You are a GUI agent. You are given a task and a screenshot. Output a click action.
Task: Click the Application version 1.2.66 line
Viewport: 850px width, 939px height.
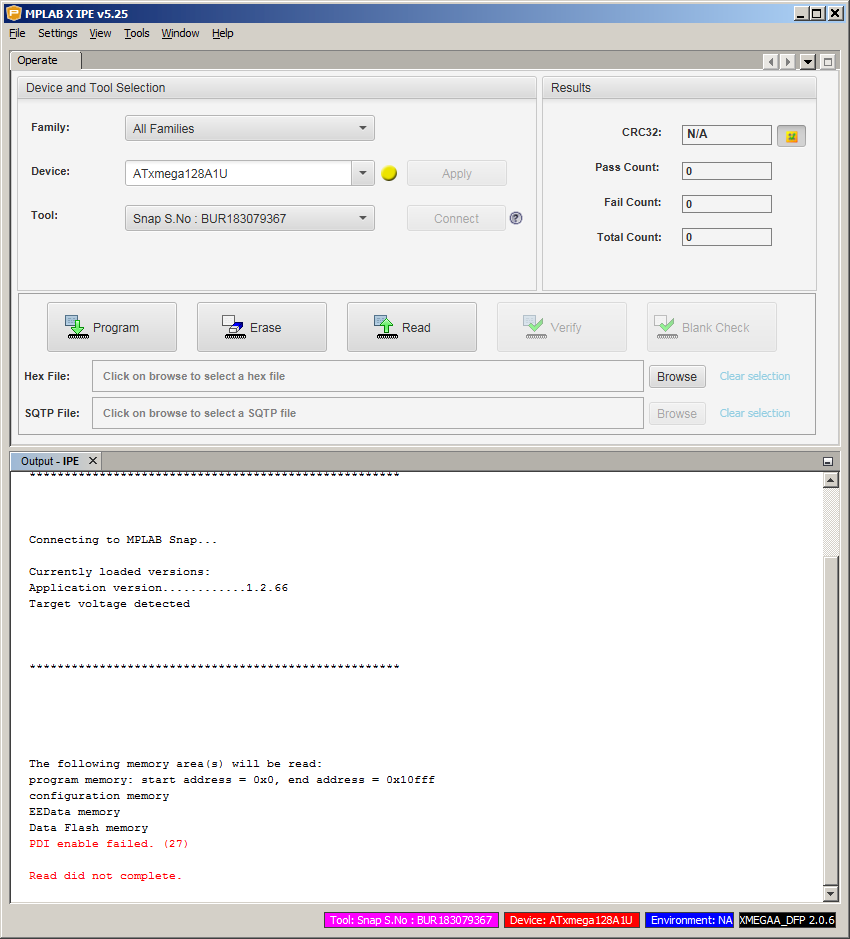[x=158, y=587]
